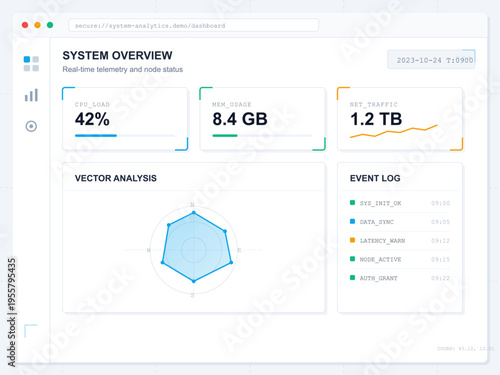
Task: Click the NET_TRAFFIC 1.2 TB value
Action: pos(376,119)
